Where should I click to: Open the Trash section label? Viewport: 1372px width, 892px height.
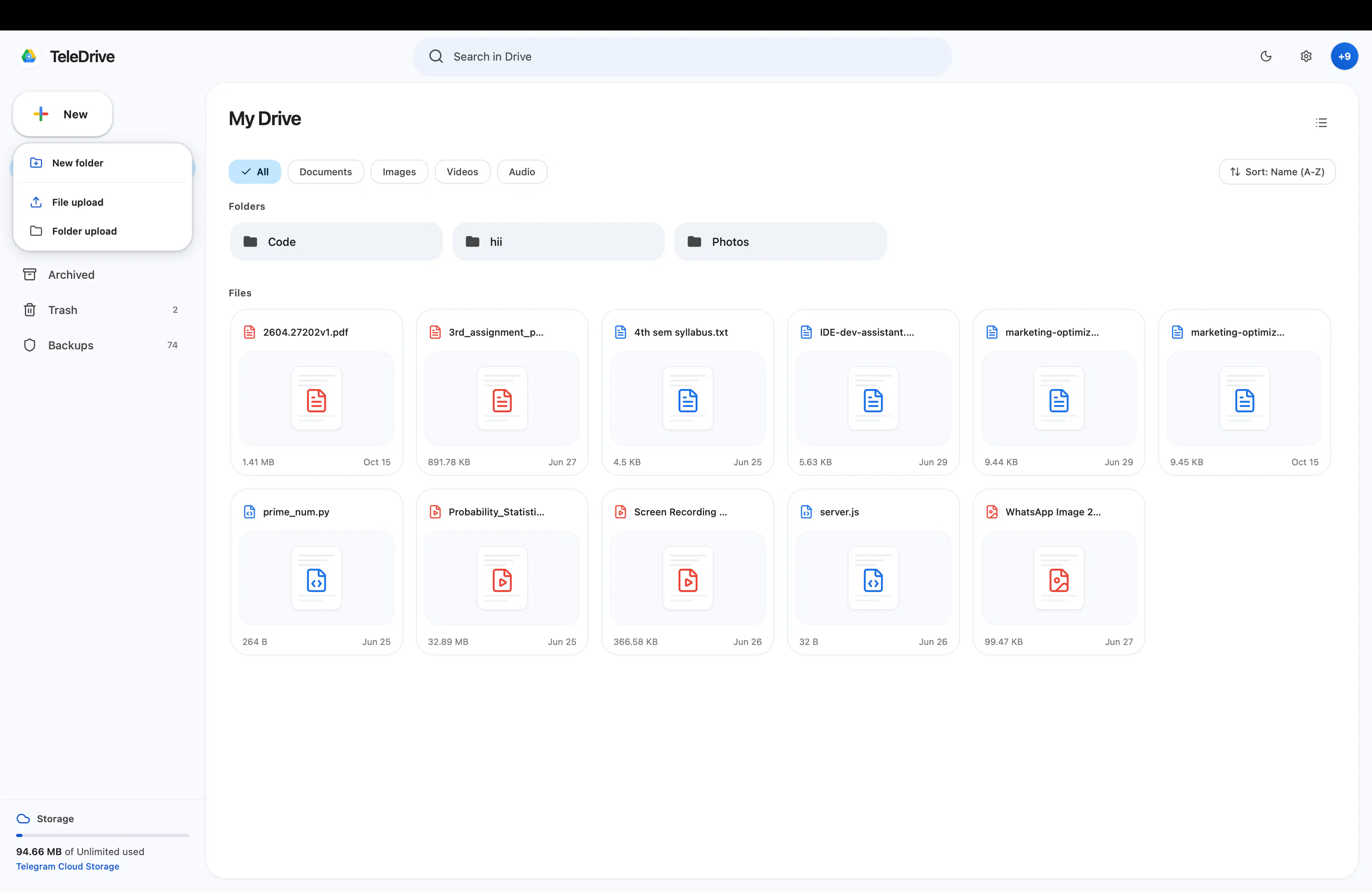pos(63,310)
